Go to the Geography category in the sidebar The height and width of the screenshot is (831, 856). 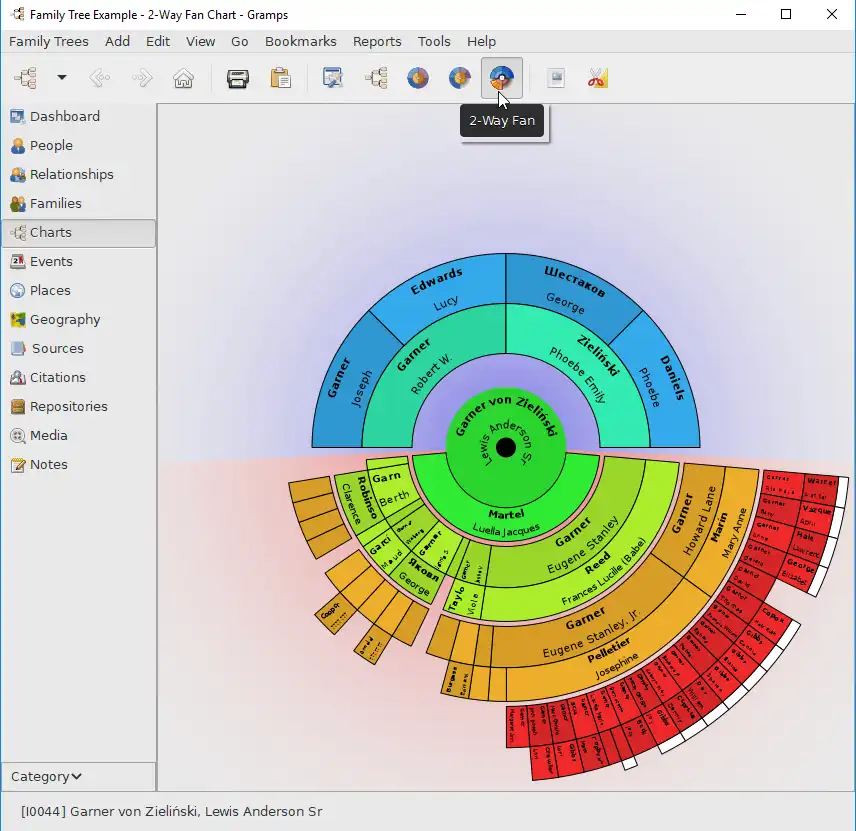tap(65, 319)
